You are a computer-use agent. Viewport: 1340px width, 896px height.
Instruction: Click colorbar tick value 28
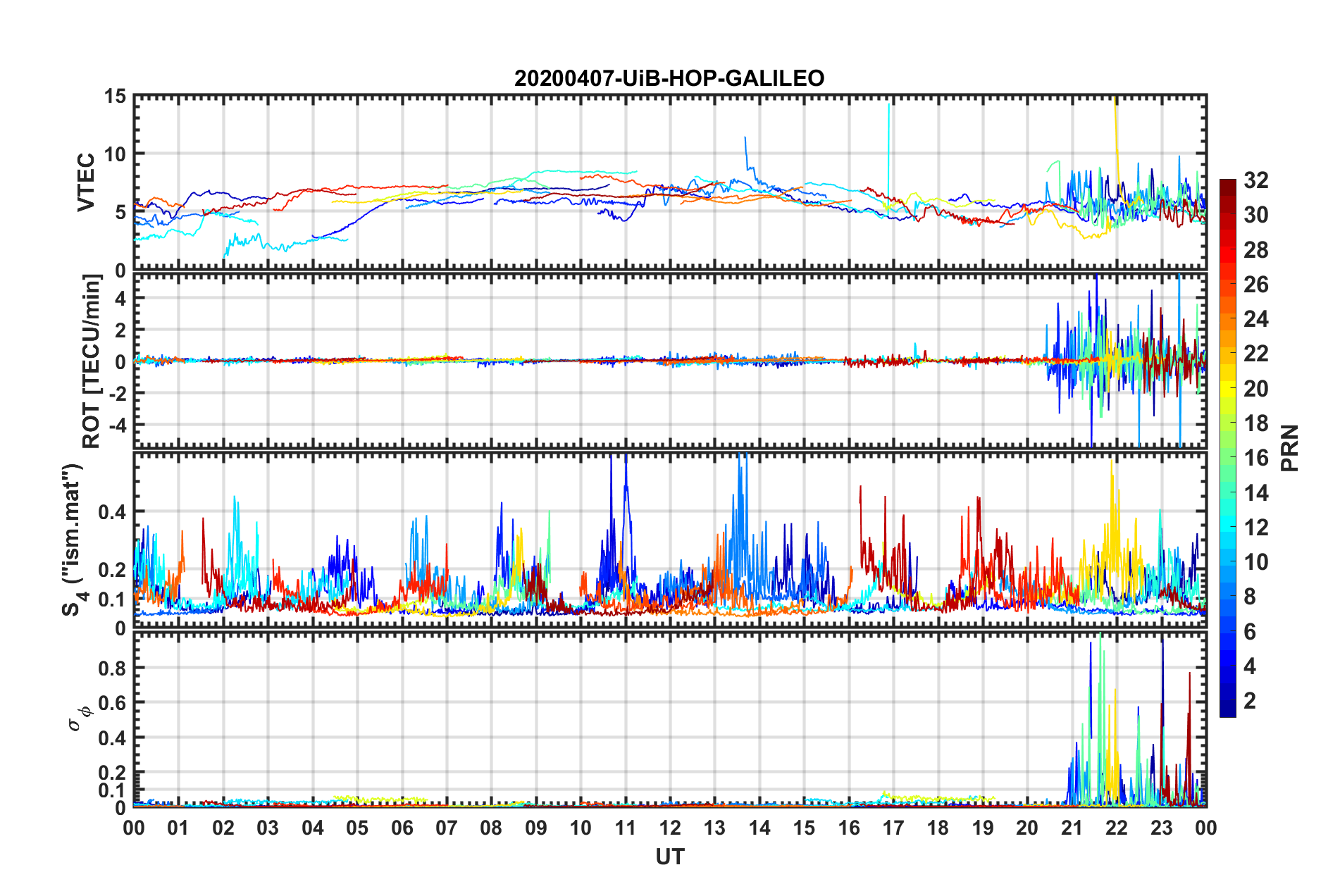[1255, 250]
